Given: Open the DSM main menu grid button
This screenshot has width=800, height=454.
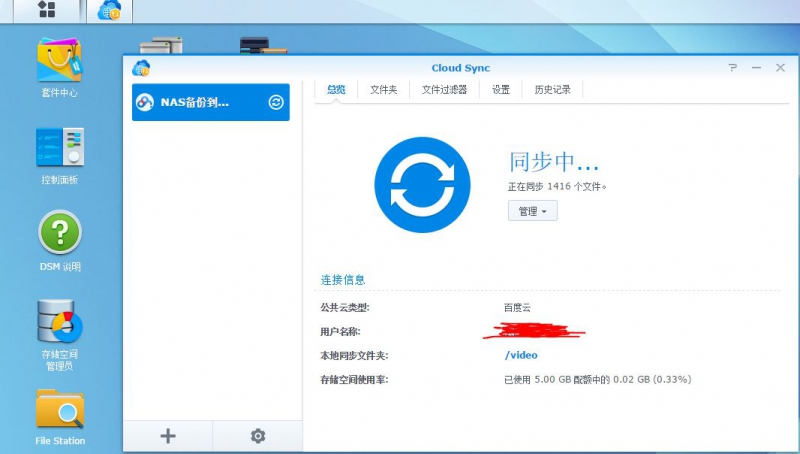Looking at the screenshot, I should [x=46, y=11].
